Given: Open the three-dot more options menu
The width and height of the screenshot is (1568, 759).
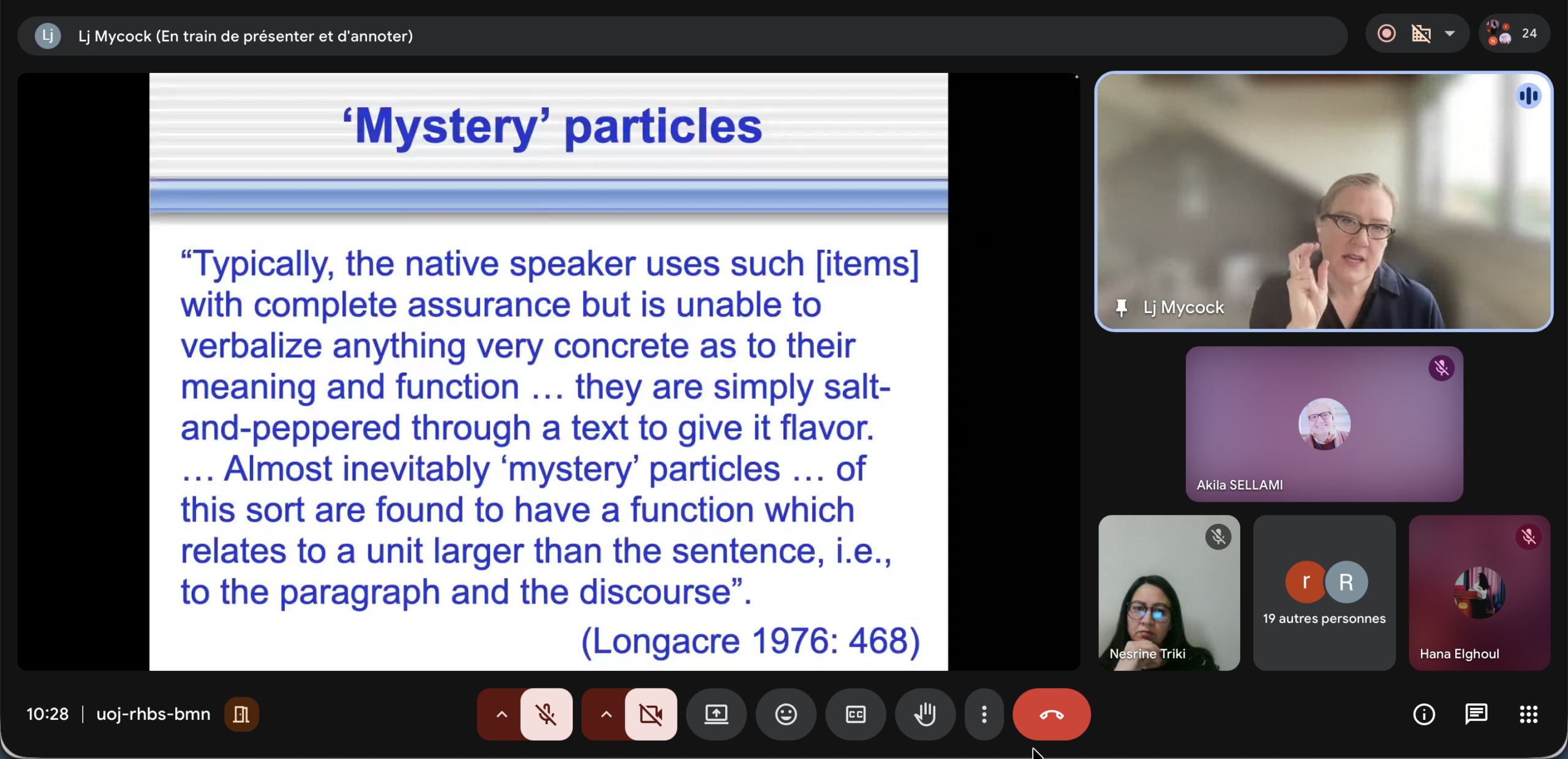Looking at the screenshot, I should tap(984, 714).
